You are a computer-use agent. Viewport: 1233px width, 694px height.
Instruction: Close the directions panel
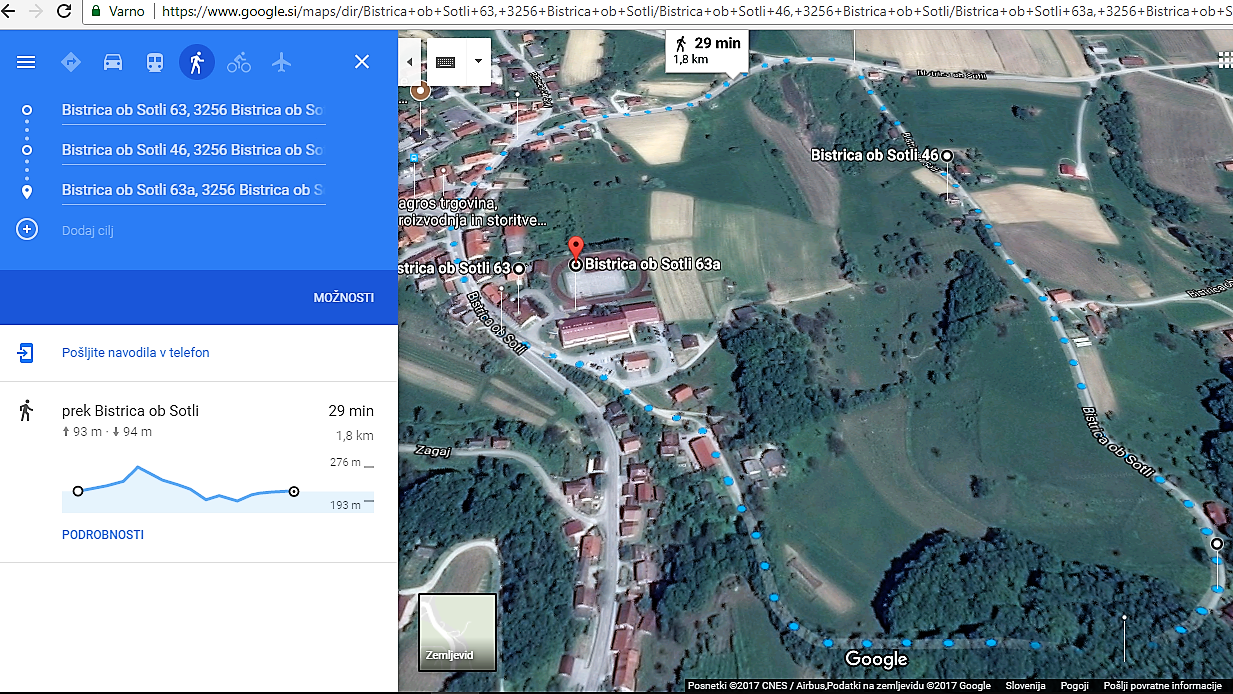tap(362, 62)
